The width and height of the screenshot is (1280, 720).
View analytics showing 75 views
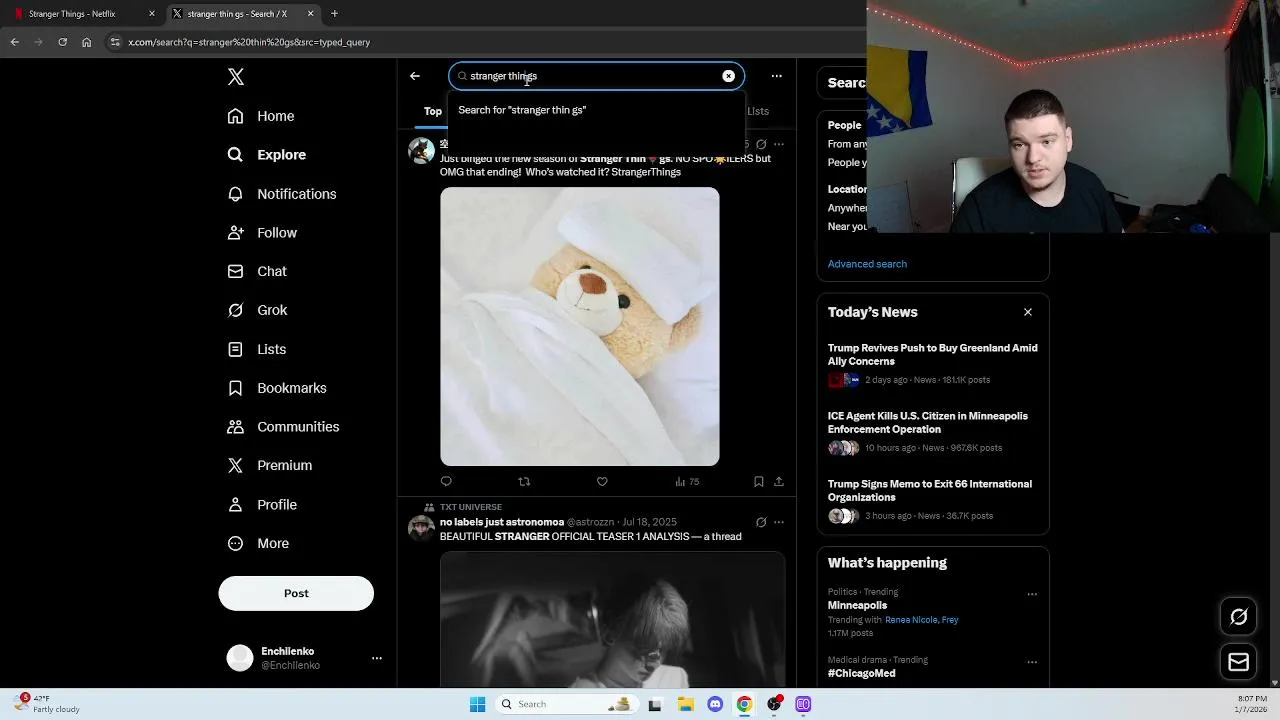(x=687, y=482)
